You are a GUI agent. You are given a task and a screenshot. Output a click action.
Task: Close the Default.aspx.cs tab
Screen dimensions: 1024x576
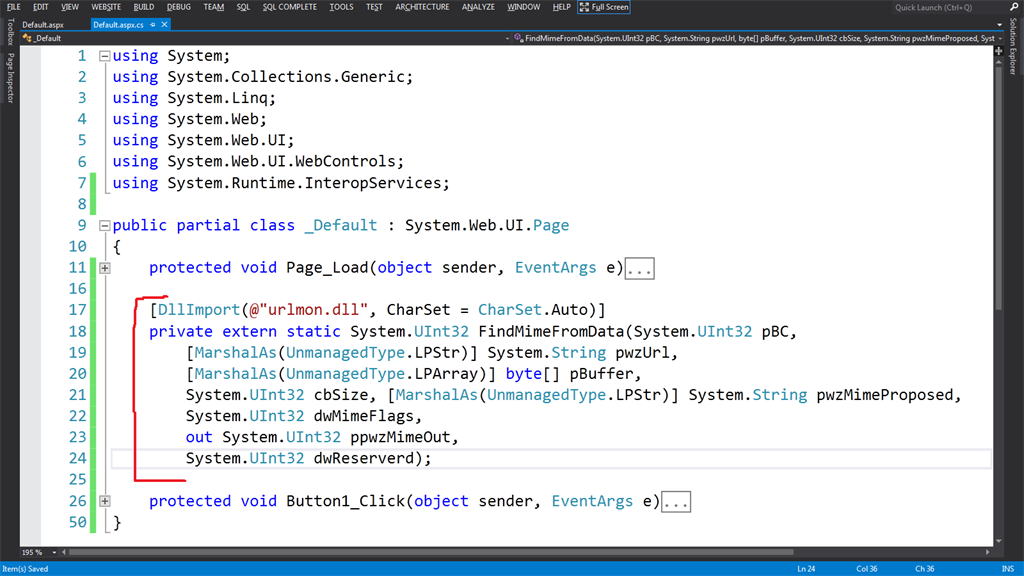coord(165,25)
